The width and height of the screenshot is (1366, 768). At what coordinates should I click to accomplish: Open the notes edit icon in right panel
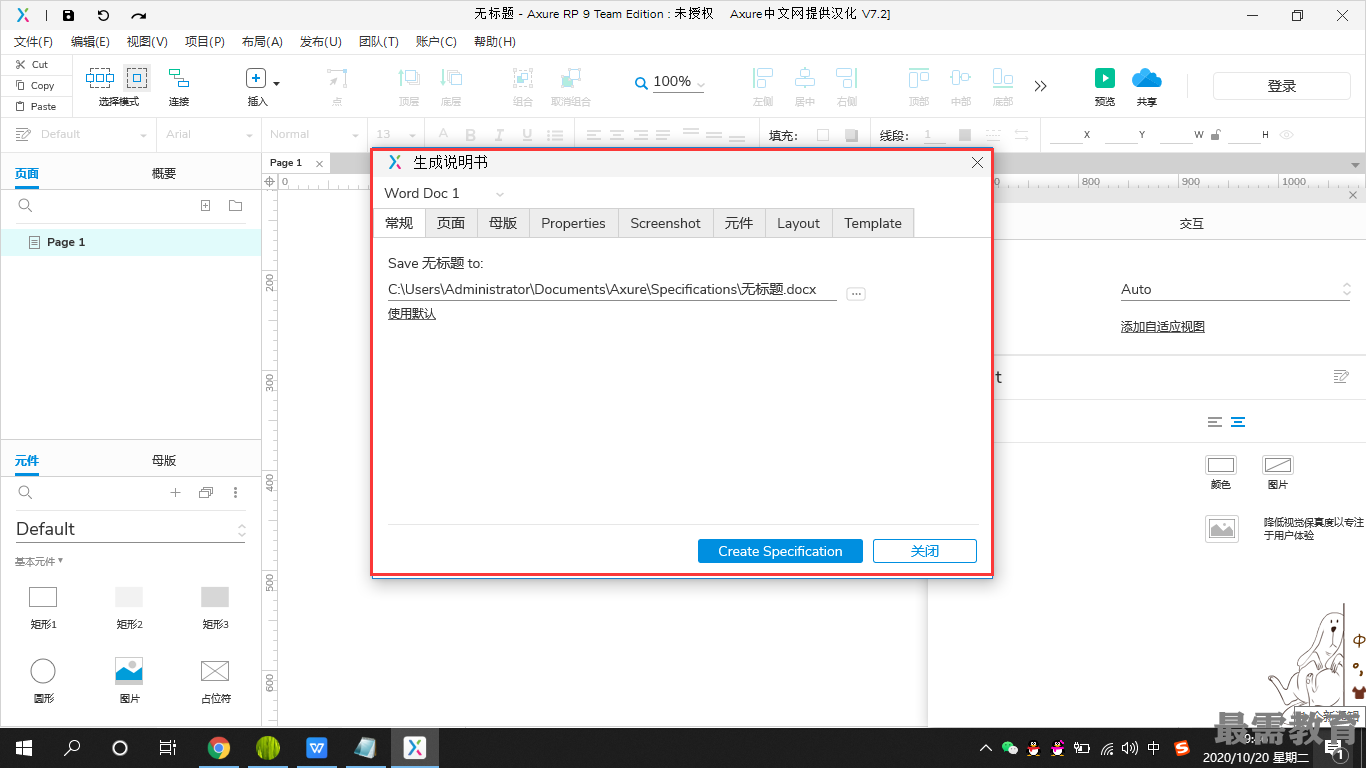pyautogui.click(x=1341, y=377)
